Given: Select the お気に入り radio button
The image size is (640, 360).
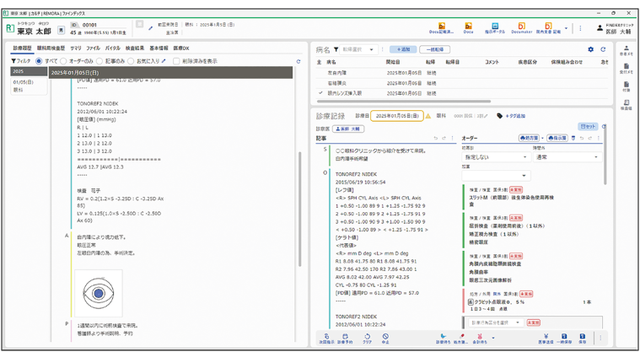Looking at the screenshot, I should click(x=131, y=61).
